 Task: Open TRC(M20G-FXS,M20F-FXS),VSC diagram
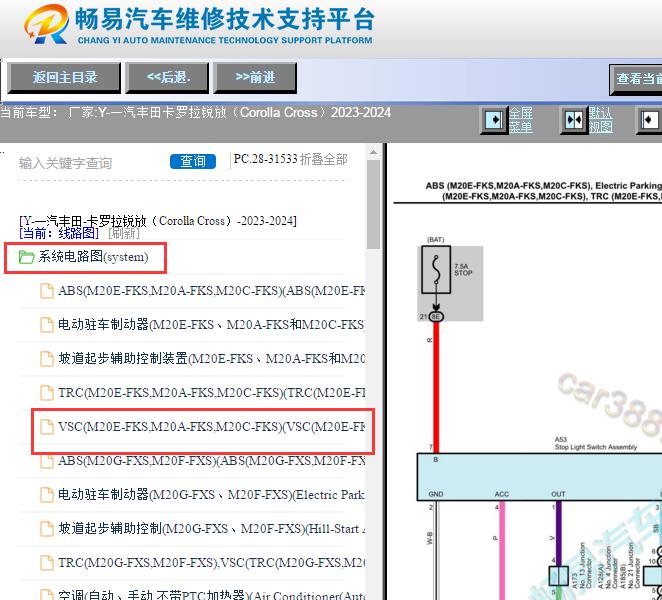(x=211, y=563)
